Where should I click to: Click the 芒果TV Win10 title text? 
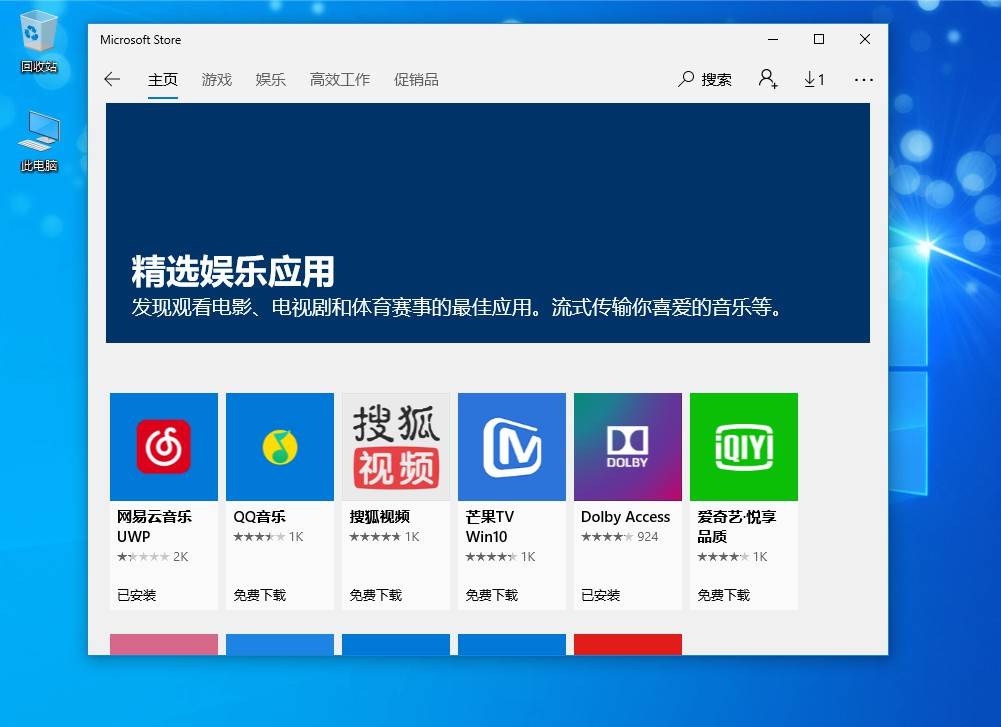pos(490,527)
